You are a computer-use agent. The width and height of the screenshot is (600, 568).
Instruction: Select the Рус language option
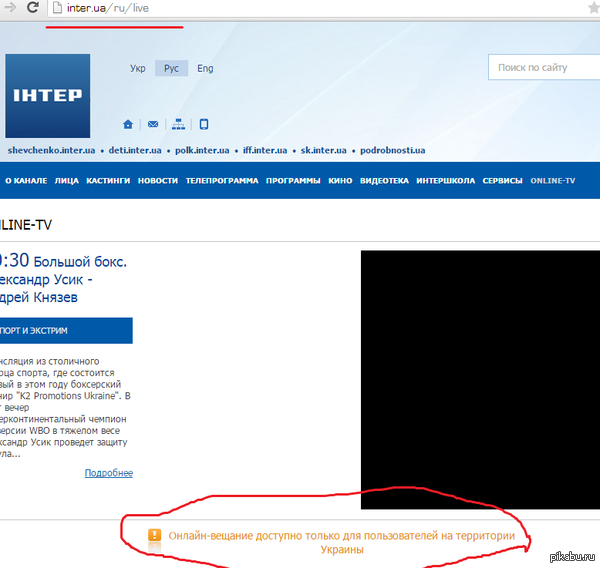171,69
